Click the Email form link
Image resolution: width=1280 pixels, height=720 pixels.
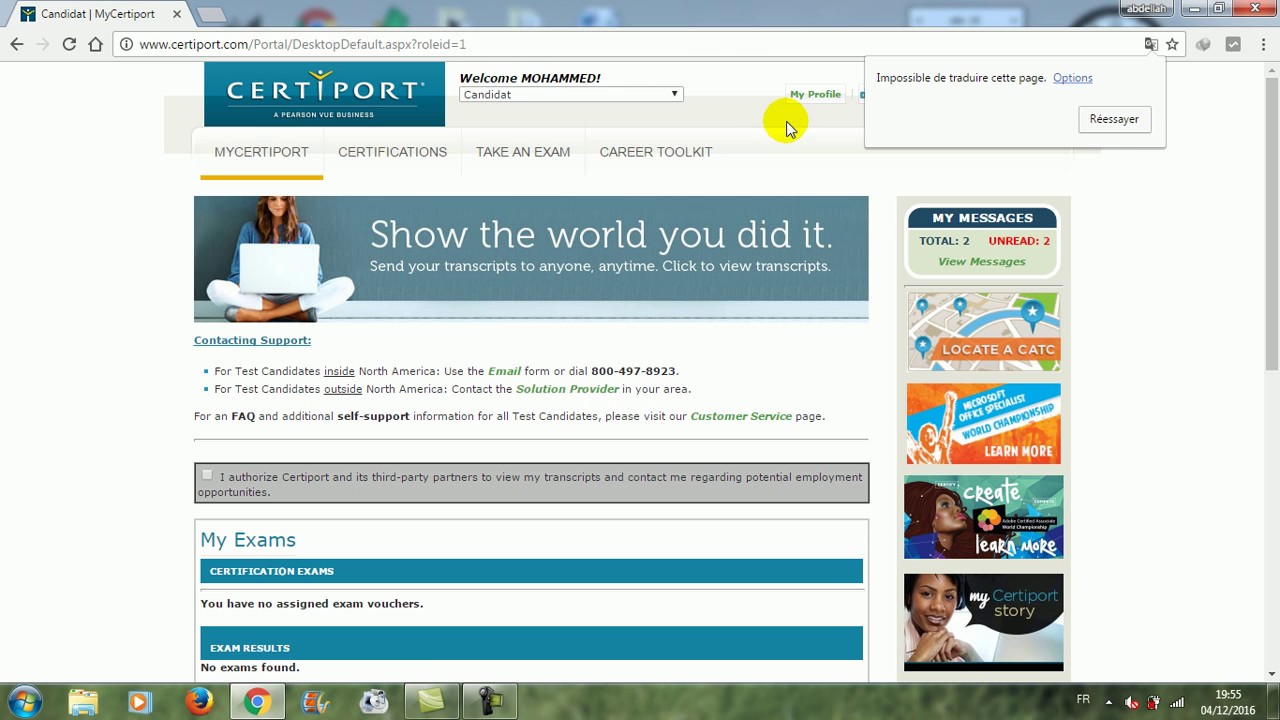coord(504,371)
